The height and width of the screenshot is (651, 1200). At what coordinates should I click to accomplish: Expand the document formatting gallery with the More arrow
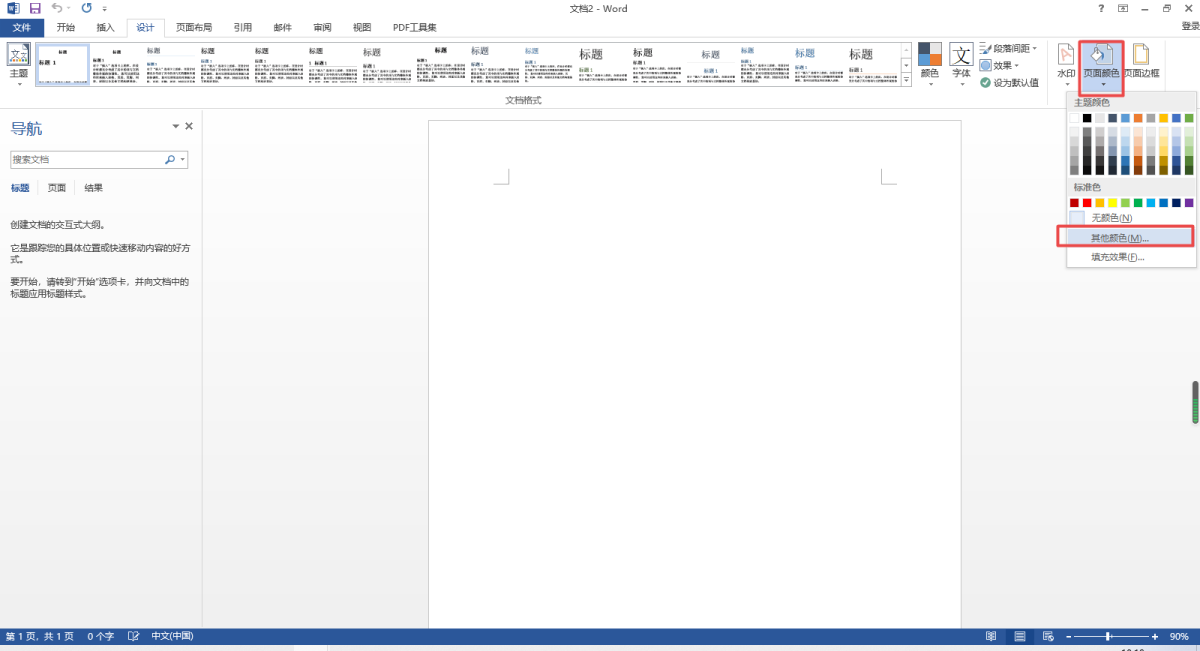906,82
